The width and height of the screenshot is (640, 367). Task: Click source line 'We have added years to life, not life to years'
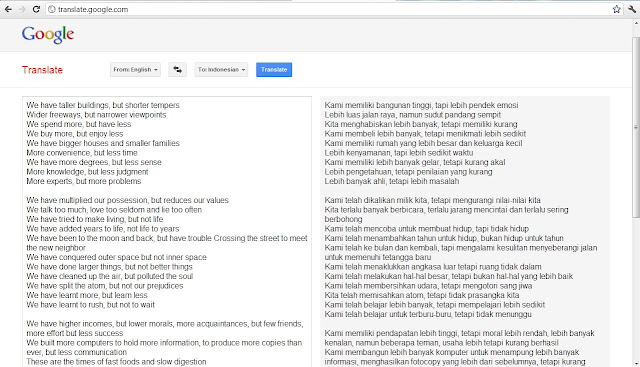pos(102,229)
